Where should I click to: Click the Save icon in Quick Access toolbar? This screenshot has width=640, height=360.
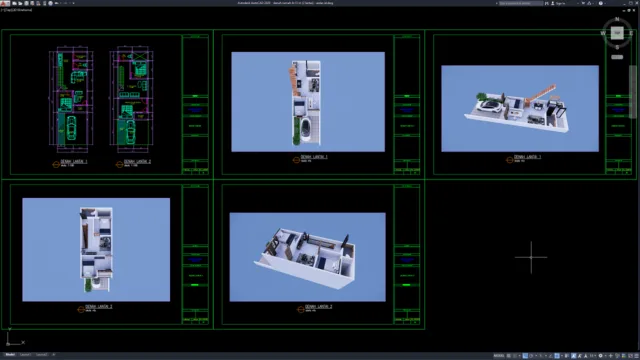27,3
